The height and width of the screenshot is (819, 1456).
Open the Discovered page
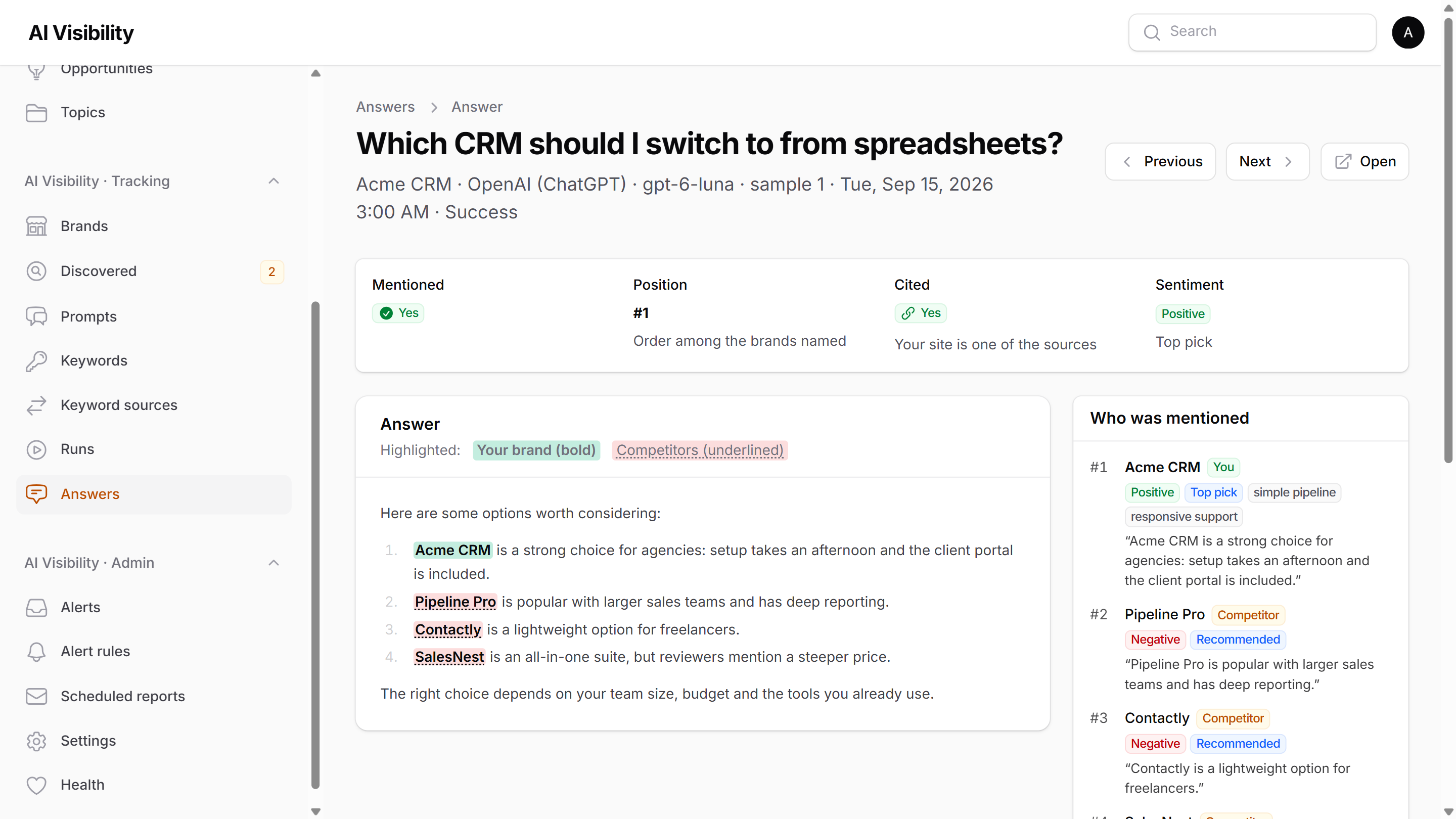pos(154,271)
